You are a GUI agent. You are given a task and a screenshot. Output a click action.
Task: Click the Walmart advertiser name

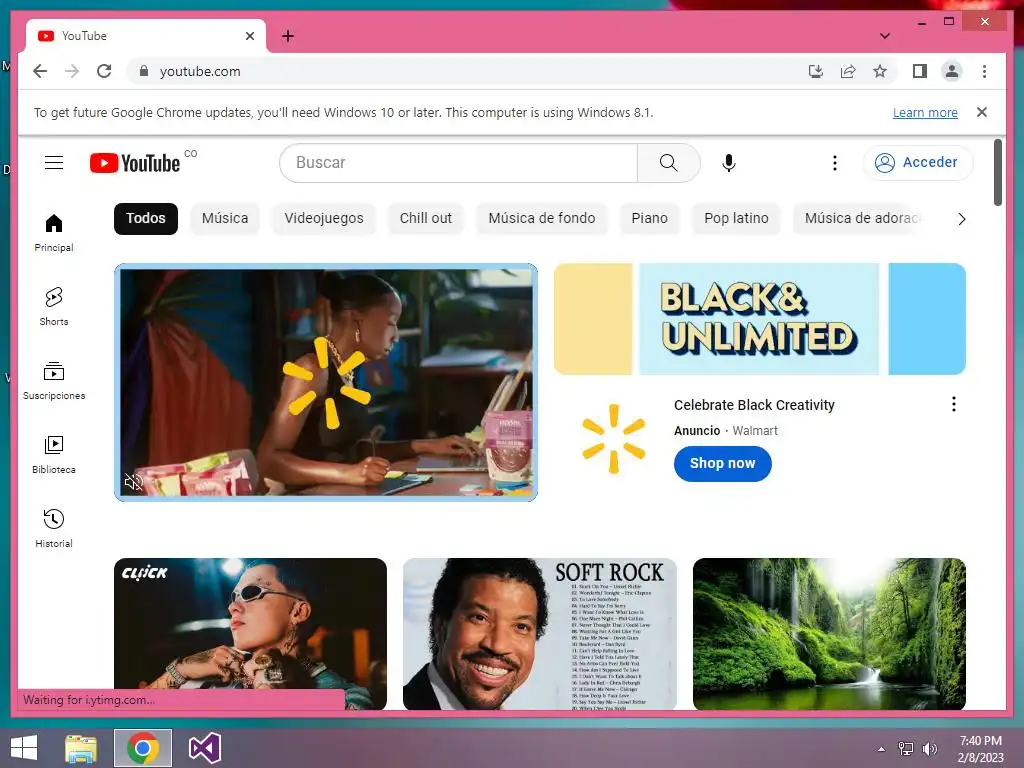coord(755,431)
